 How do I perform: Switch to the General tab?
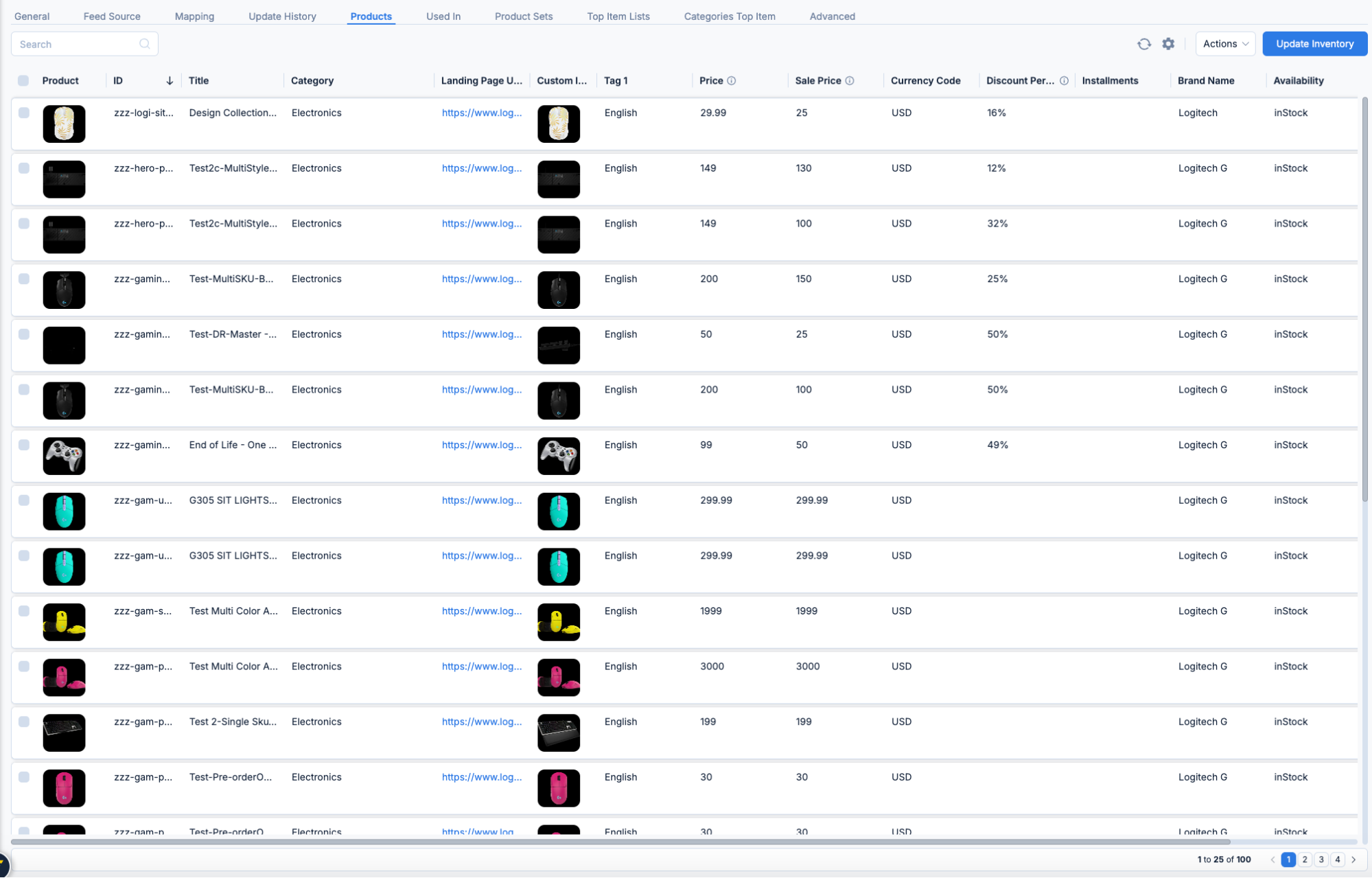coord(32,16)
